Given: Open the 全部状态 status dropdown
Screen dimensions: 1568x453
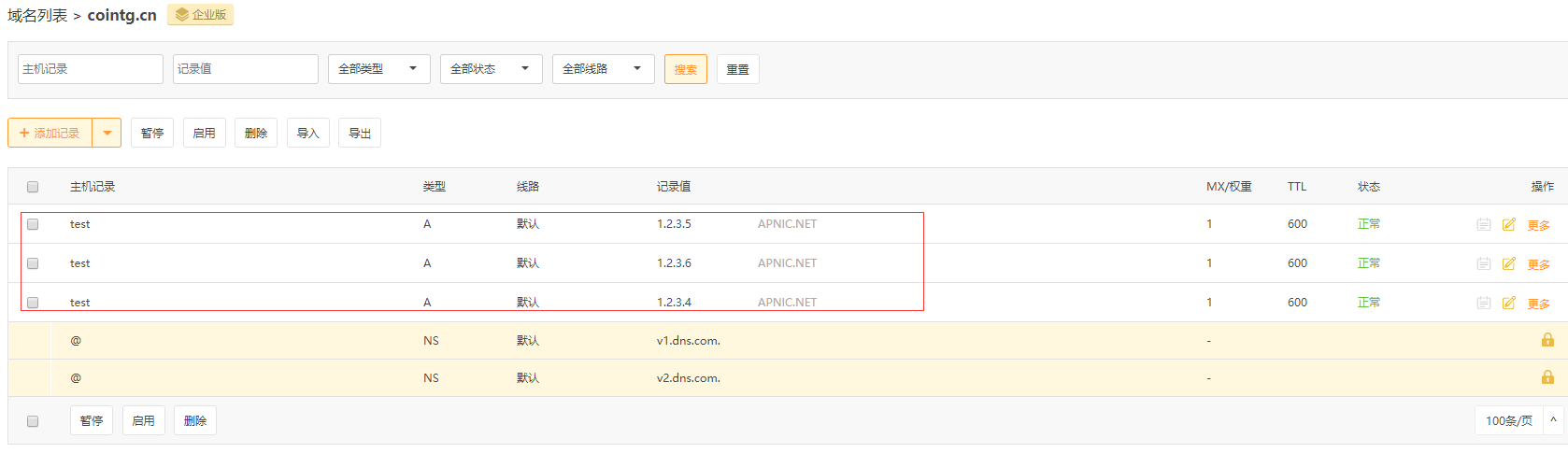Looking at the screenshot, I should tap(491, 69).
